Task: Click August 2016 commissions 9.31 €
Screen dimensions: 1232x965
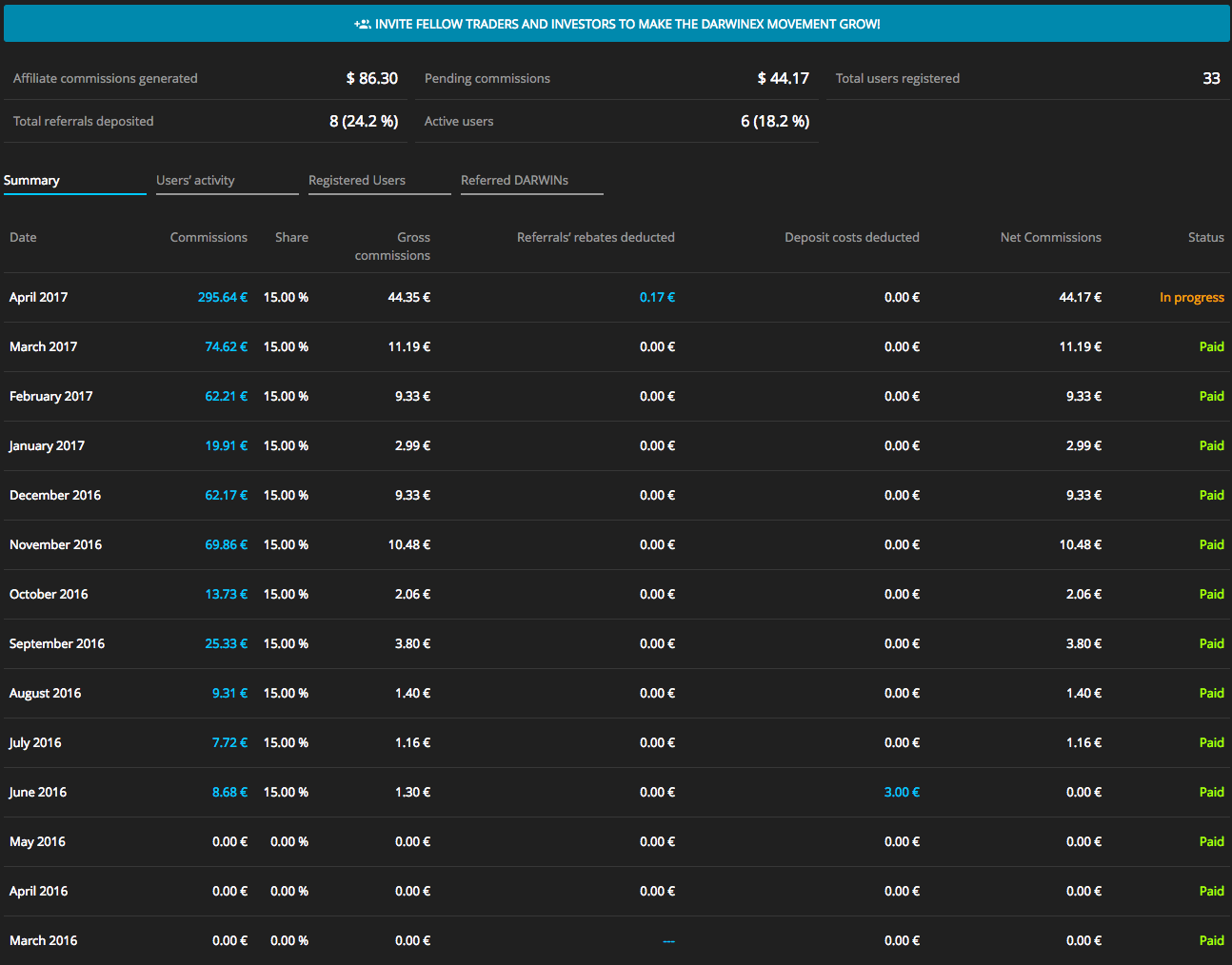Action: click(229, 693)
